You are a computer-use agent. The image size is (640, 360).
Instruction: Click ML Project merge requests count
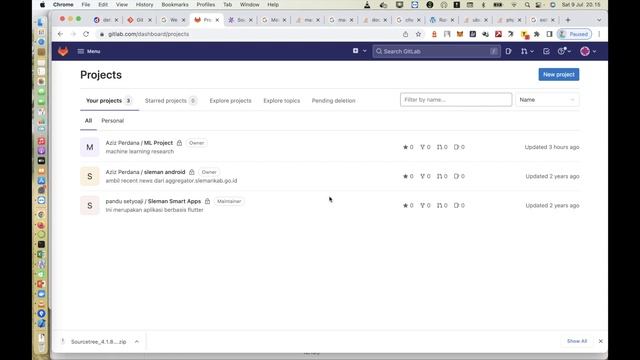click(x=442, y=147)
